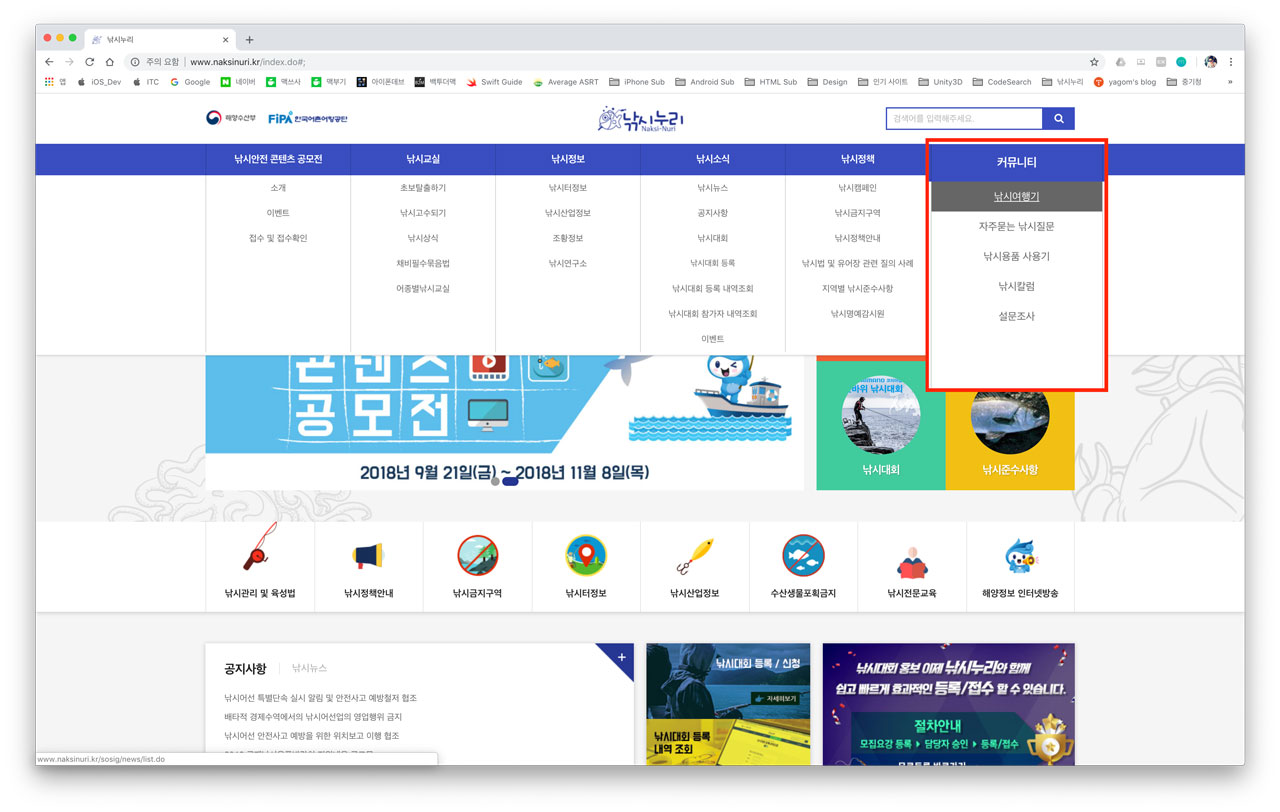The image size is (1280, 812).
Task: Select the 낚시금지구역 prohibited-fishing icon
Action: (x=477, y=555)
